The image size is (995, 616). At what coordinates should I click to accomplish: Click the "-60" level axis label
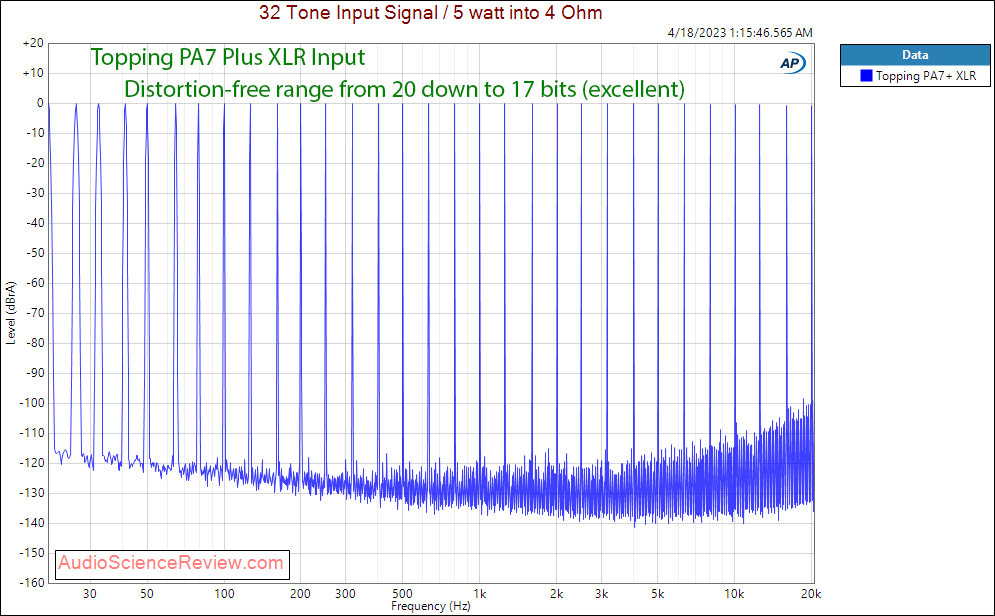tap(34, 283)
